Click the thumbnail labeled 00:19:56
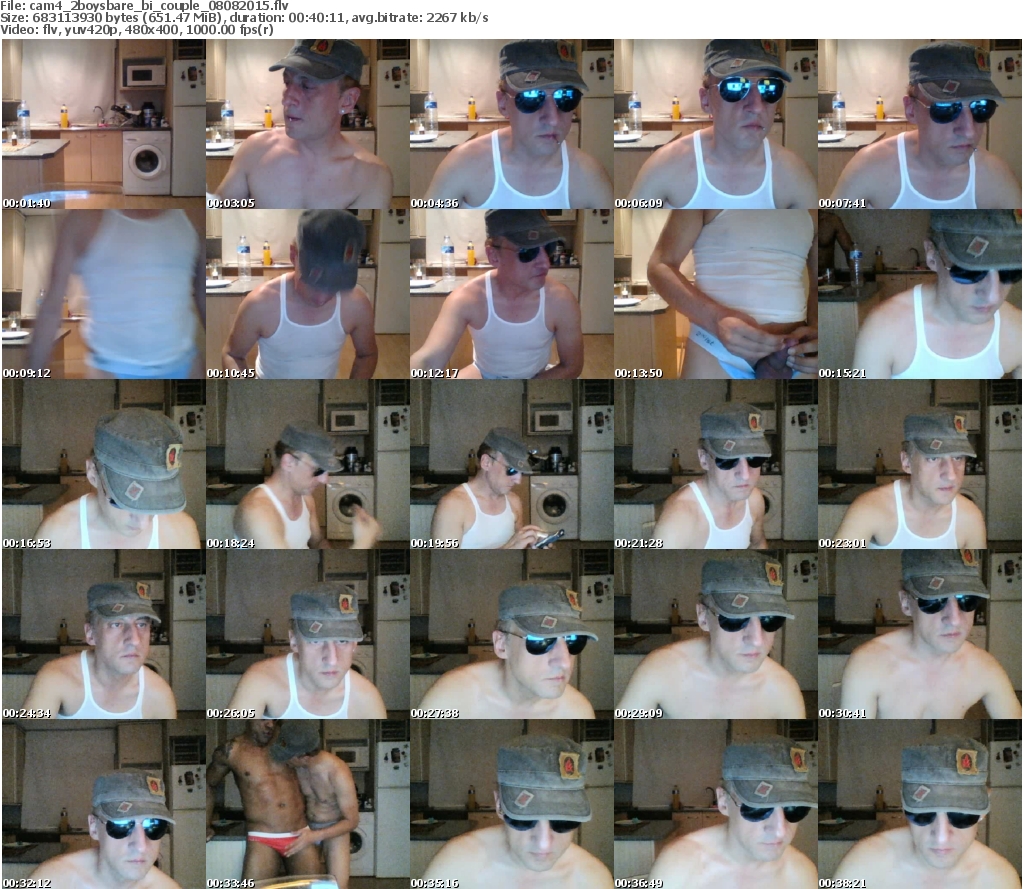The height and width of the screenshot is (889, 1024). 511,464
